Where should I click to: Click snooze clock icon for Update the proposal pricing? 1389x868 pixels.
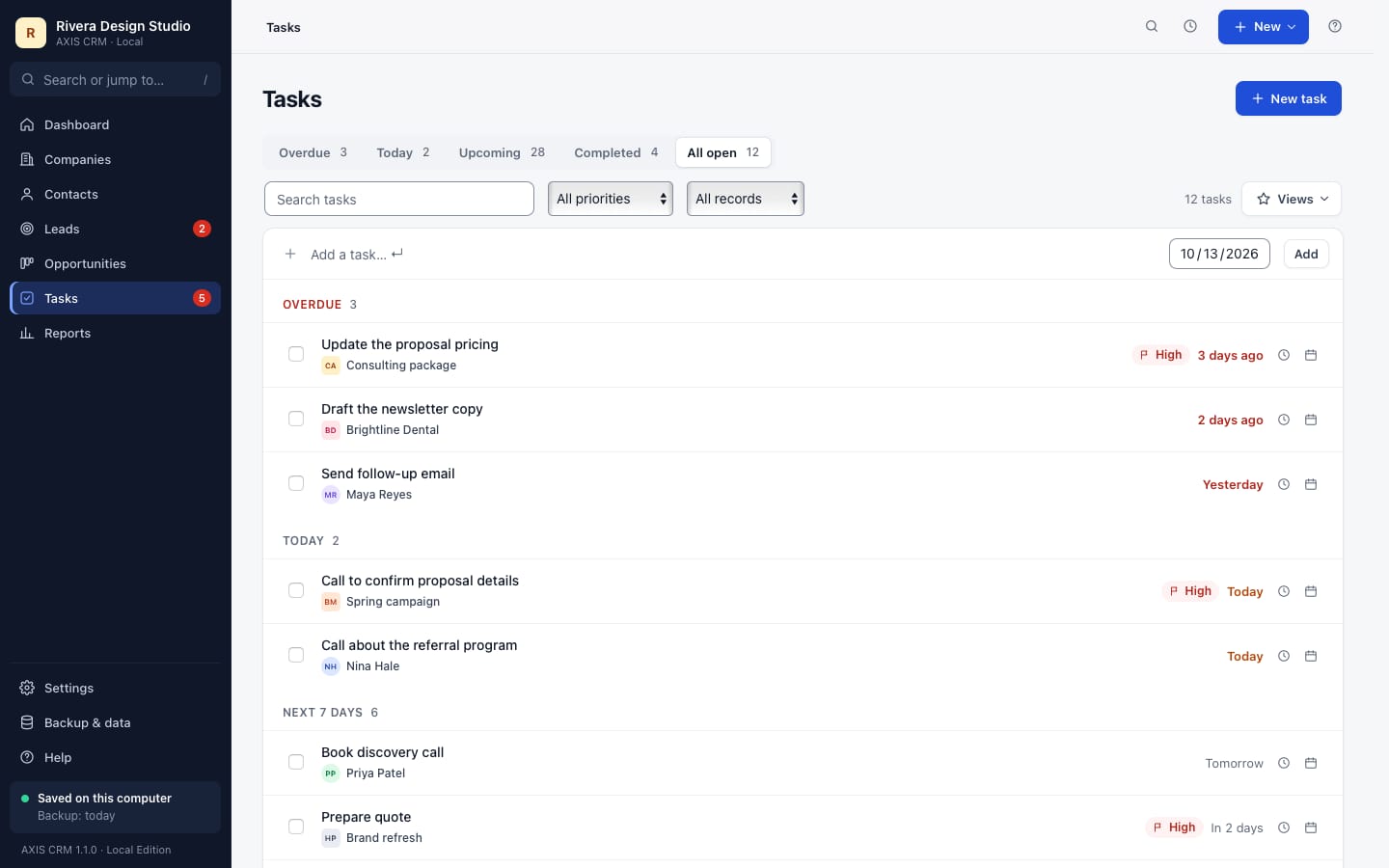click(x=1284, y=355)
